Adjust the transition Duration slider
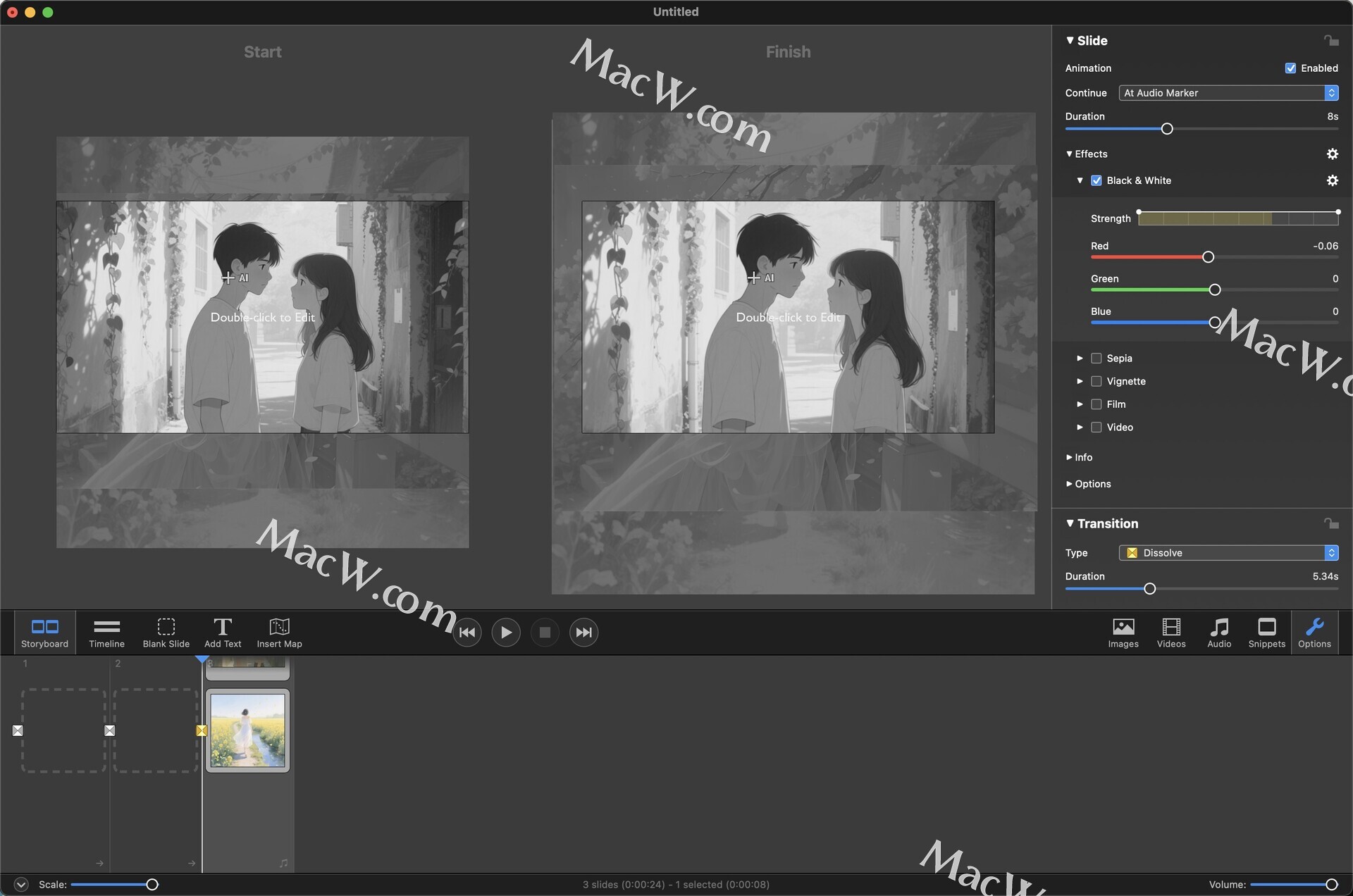This screenshot has height=896, width=1353. 1150,589
